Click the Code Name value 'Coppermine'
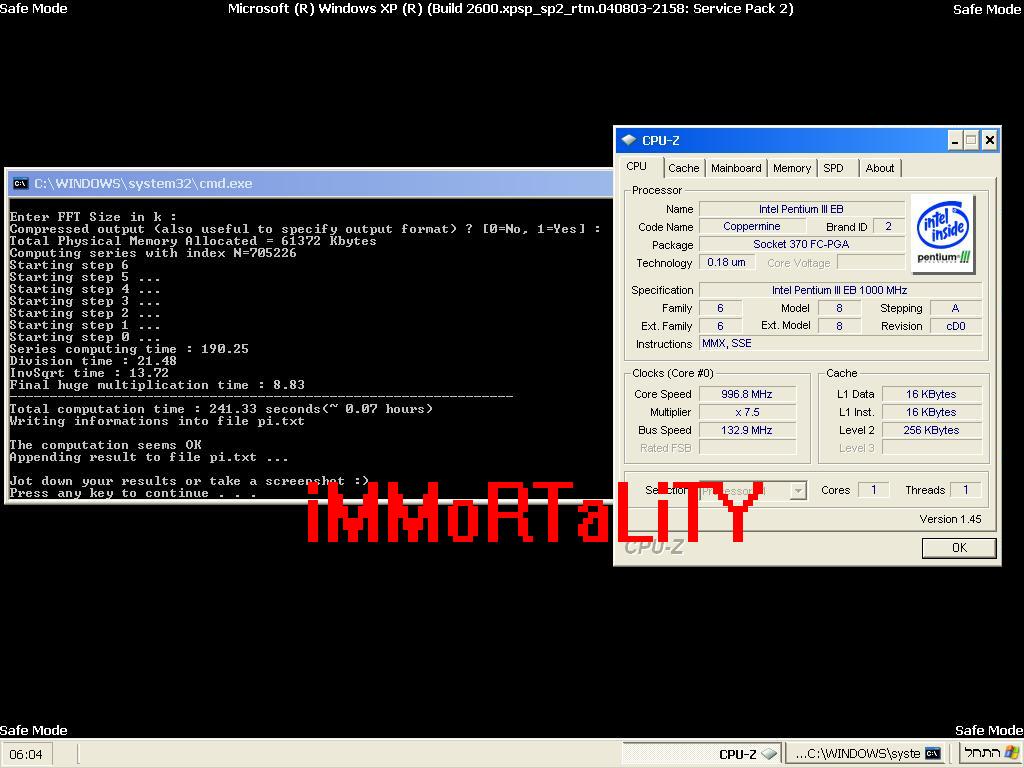Screen dimensions: 1024x768 751,227
